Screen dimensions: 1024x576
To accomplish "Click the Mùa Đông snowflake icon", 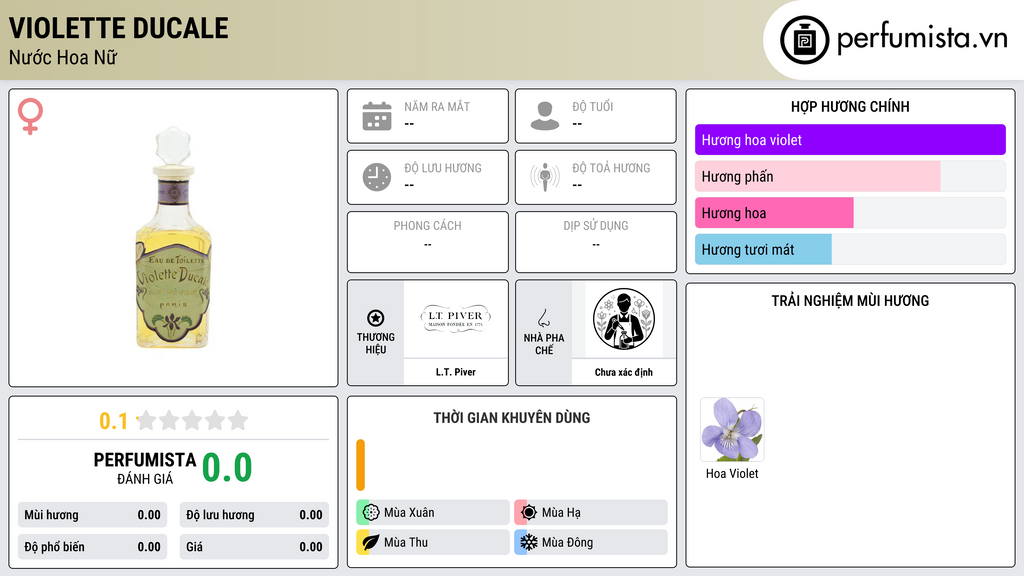I will (528, 542).
